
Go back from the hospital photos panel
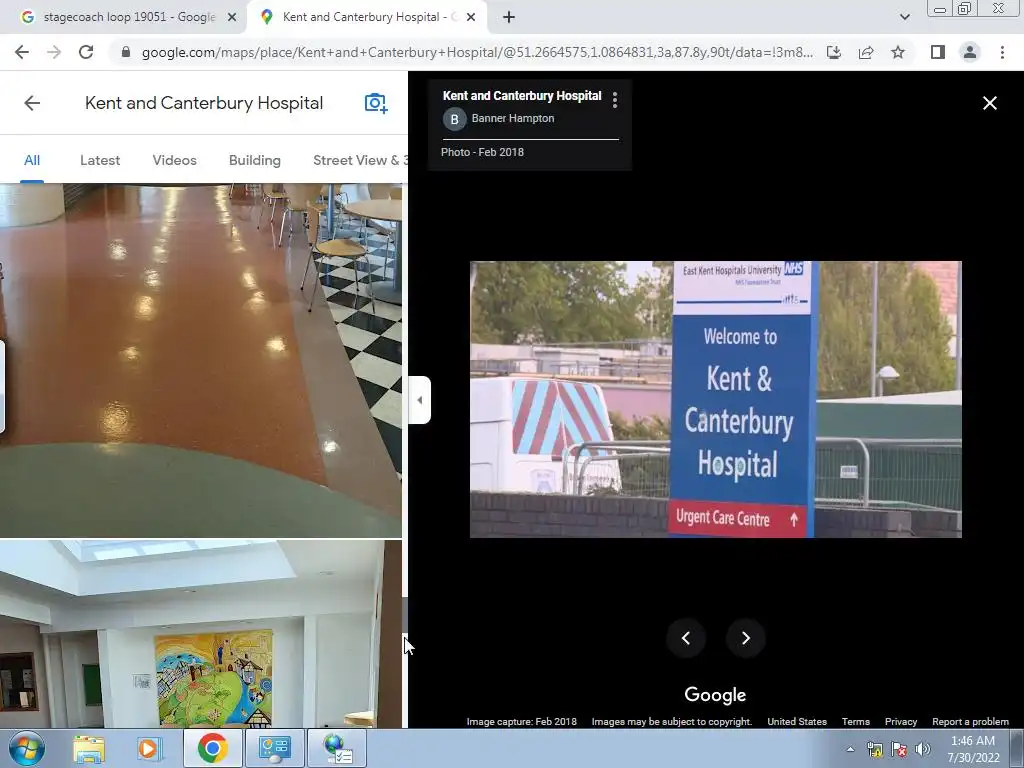[32, 103]
